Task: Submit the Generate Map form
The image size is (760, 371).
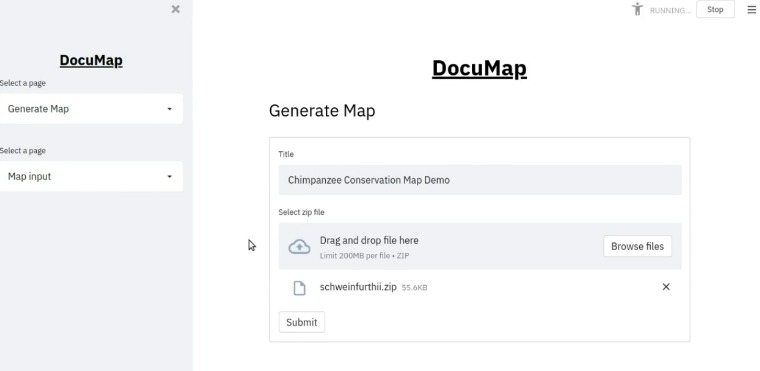Action: click(301, 322)
